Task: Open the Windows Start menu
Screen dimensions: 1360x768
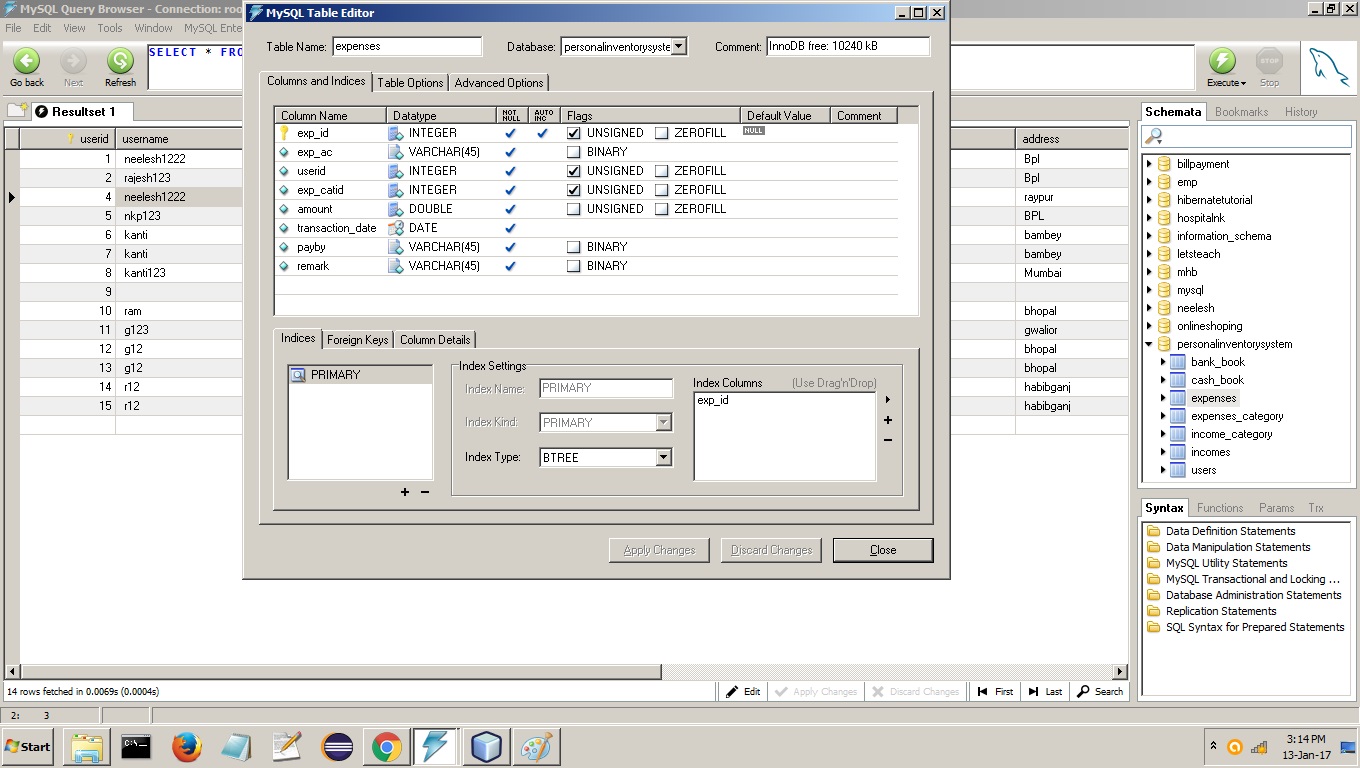Action: (x=28, y=747)
